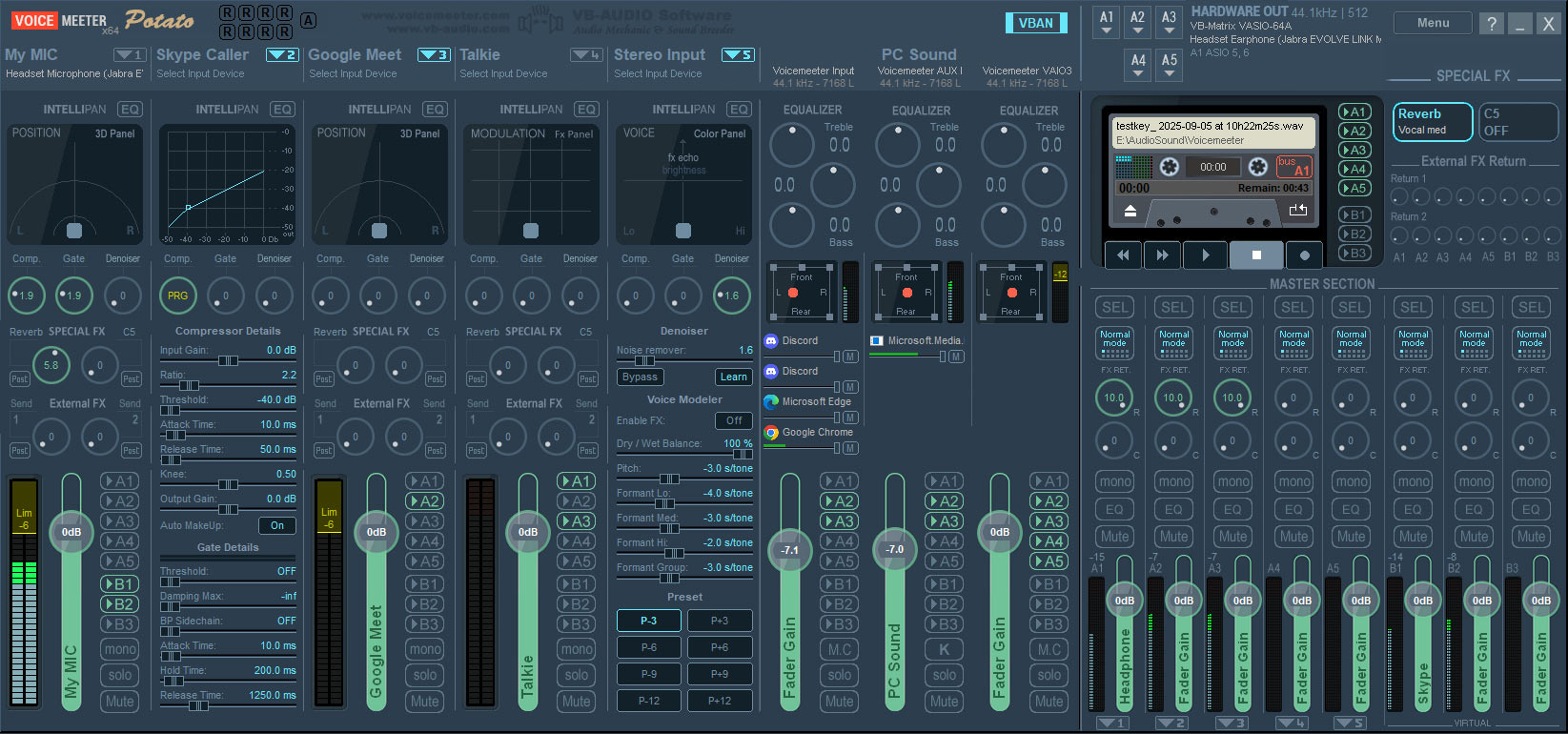The width and height of the screenshot is (1568, 734).
Task: Click the Headphone A1 master fader knob
Action: (1125, 601)
